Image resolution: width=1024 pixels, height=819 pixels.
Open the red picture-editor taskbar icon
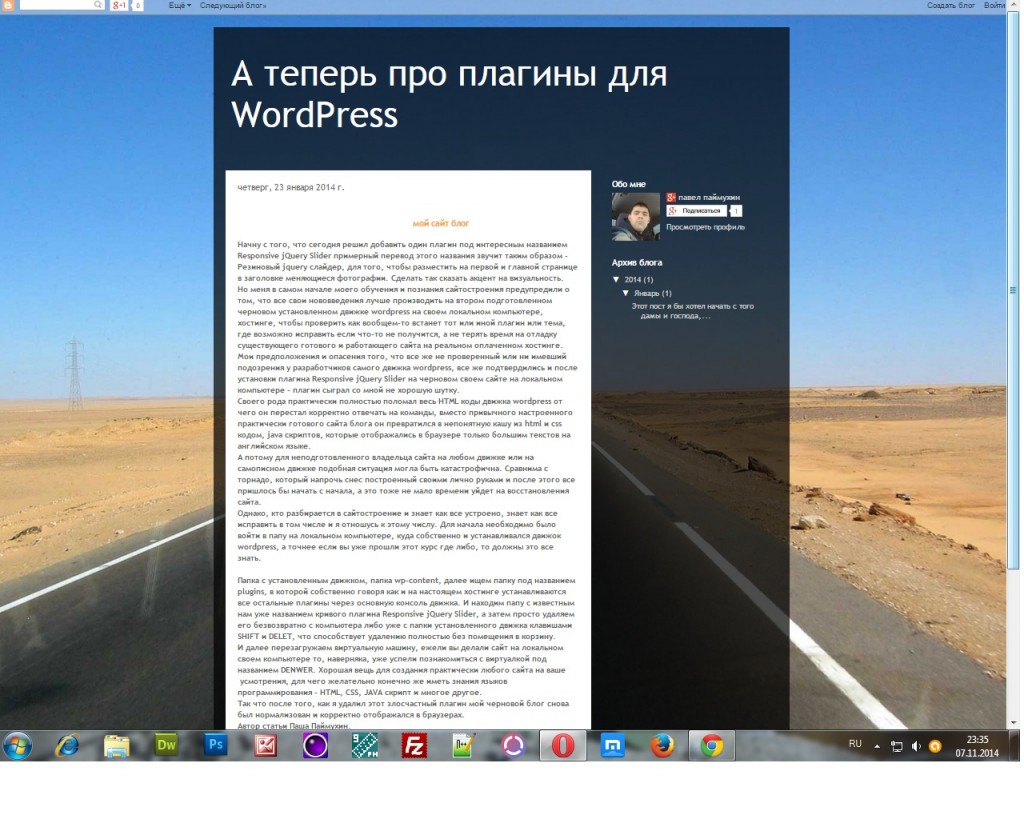tap(266, 746)
